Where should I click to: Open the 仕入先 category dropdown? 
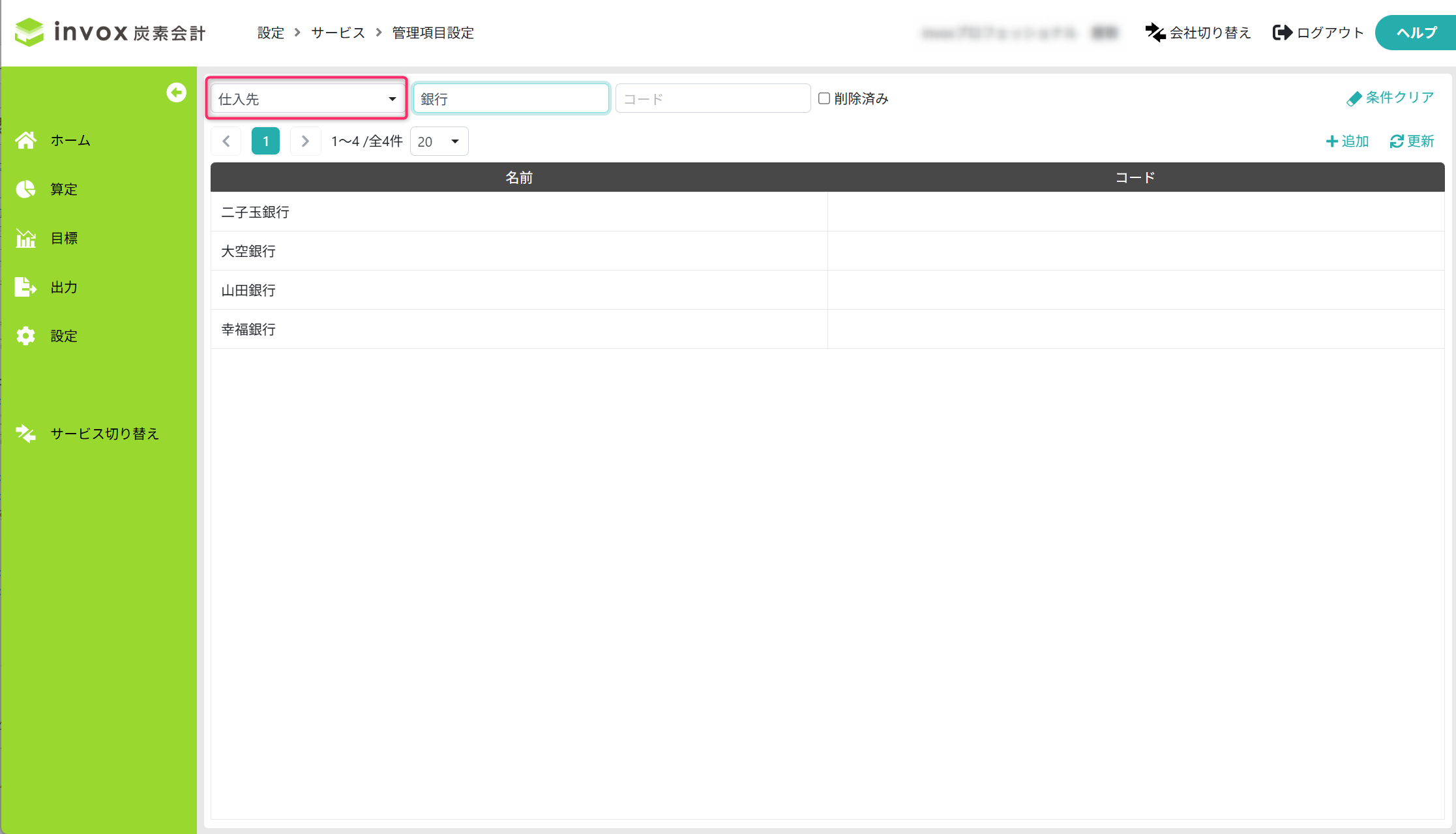307,99
